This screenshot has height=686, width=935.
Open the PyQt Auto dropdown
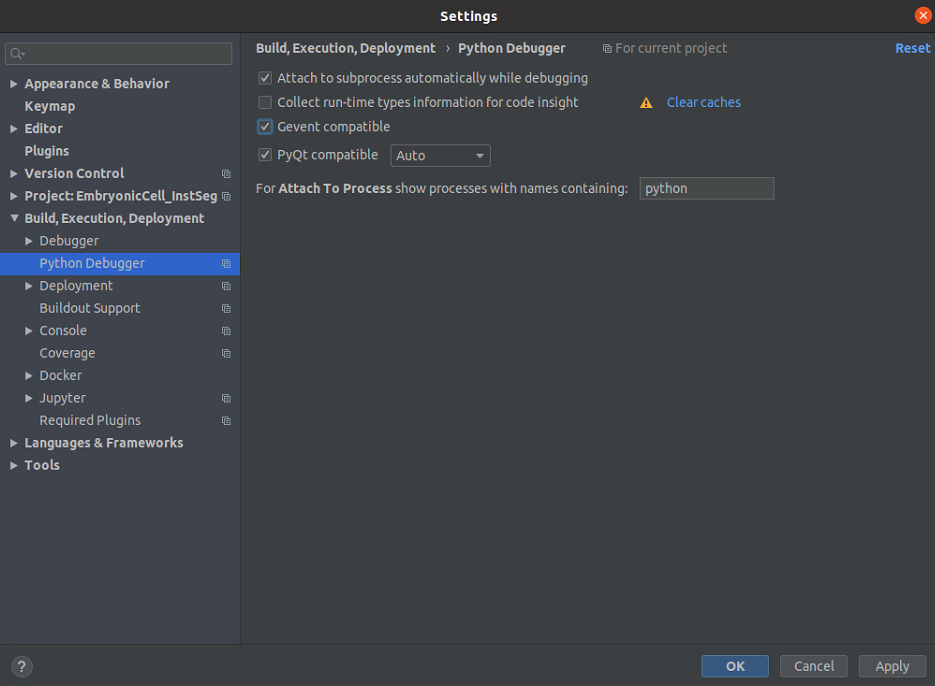pyautogui.click(x=440, y=156)
